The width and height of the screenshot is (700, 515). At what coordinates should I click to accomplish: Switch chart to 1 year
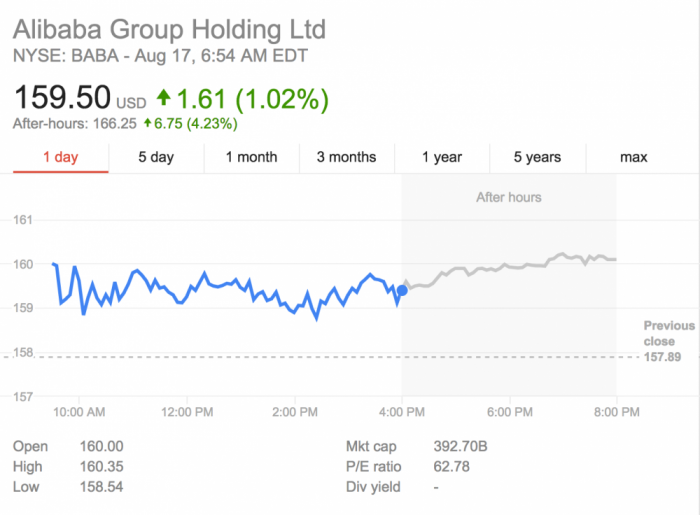pos(441,157)
